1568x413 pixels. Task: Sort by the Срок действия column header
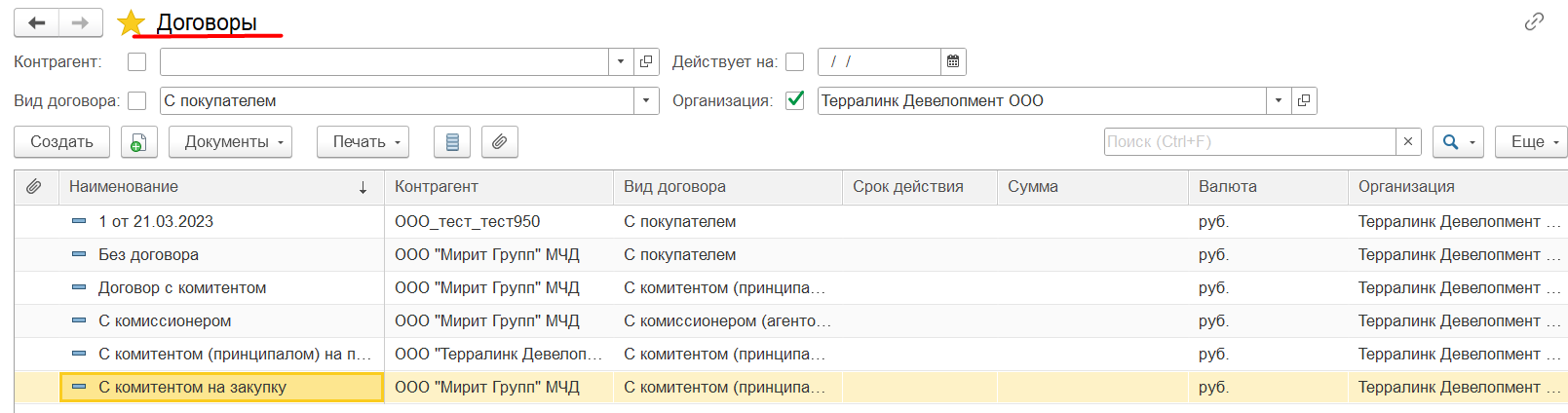(x=920, y=186)
